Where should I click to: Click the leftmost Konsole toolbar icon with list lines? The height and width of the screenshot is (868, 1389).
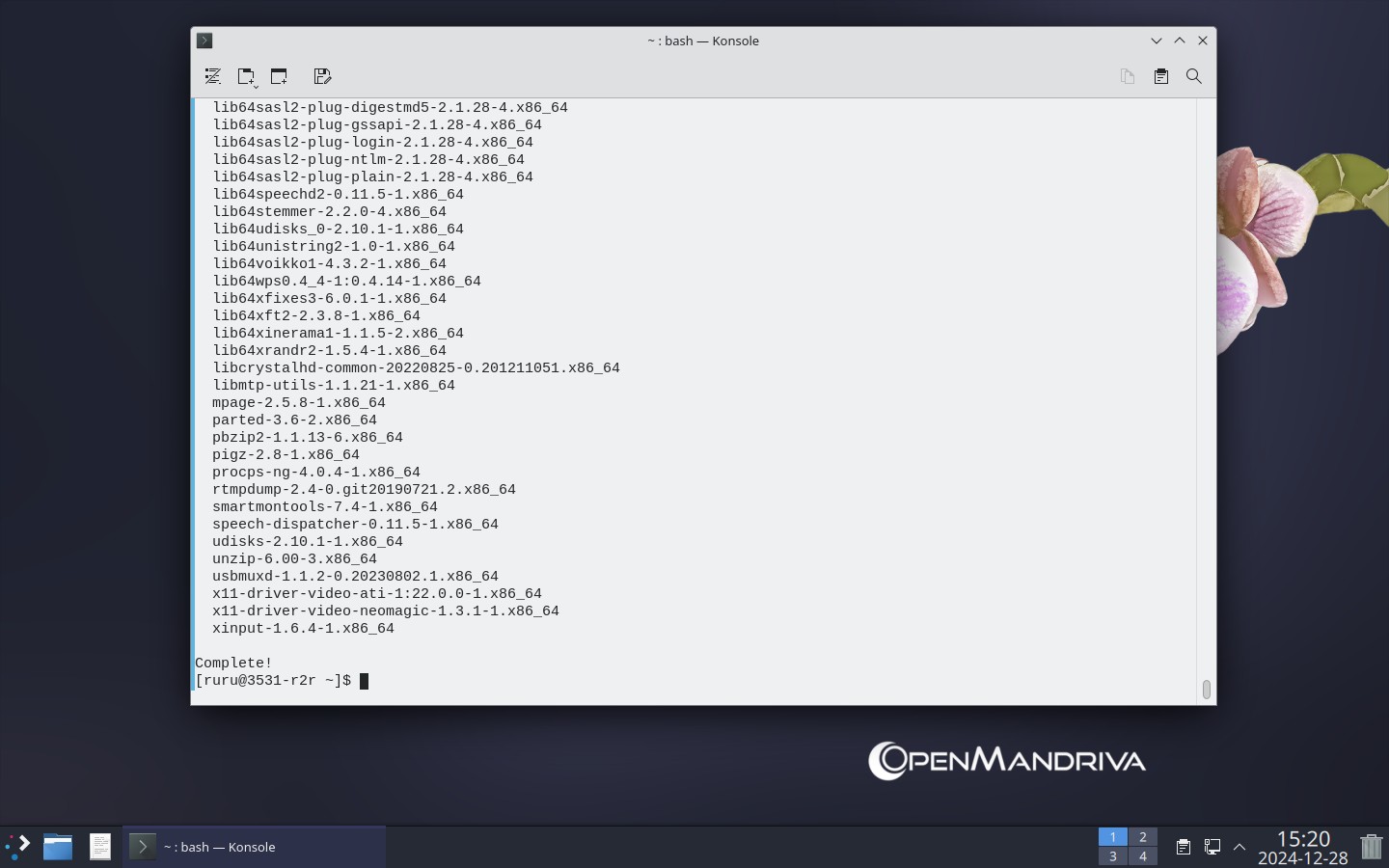213,76
